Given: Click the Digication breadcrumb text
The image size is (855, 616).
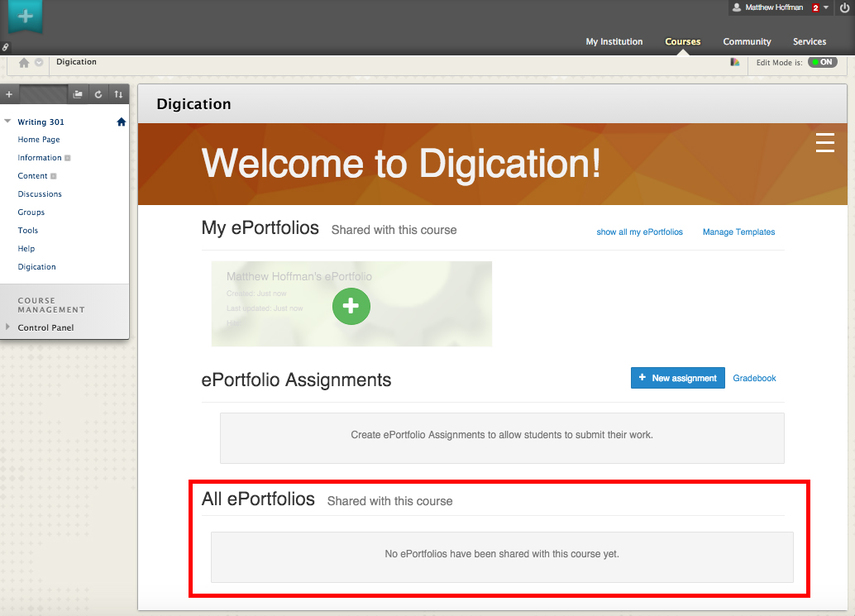Looking at the screenshot, I should point(76,62).
